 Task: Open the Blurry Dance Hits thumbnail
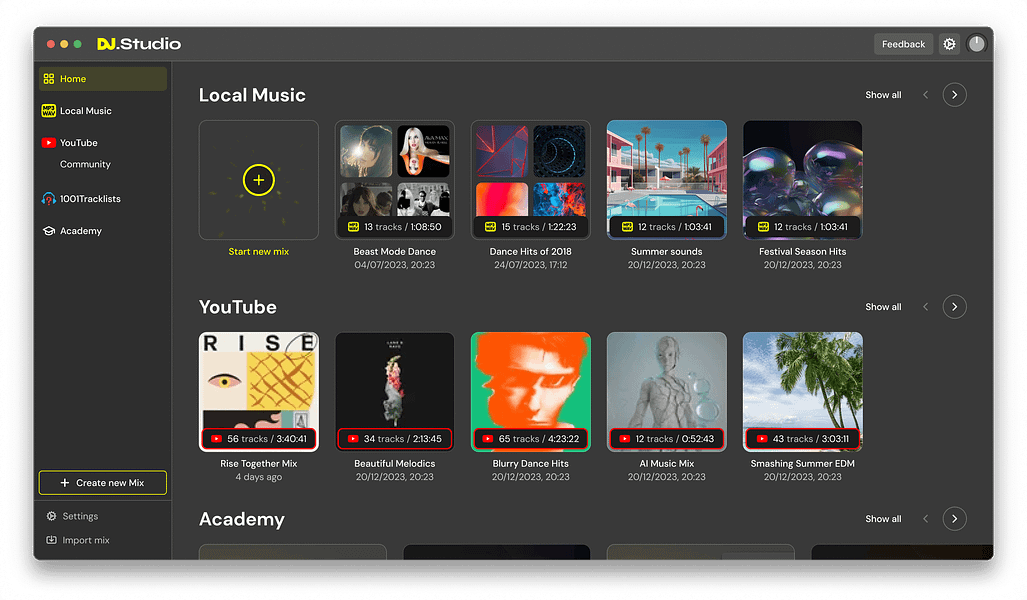tap(531, 392)
